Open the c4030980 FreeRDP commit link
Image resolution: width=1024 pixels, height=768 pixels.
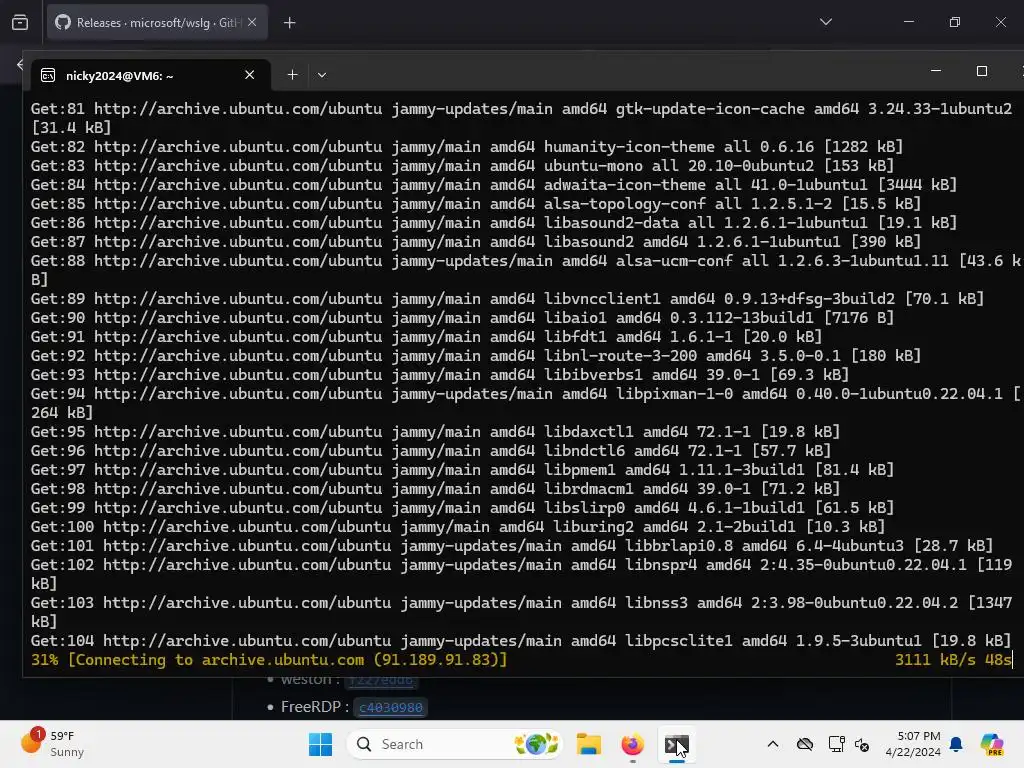click(x=391, y=707)
